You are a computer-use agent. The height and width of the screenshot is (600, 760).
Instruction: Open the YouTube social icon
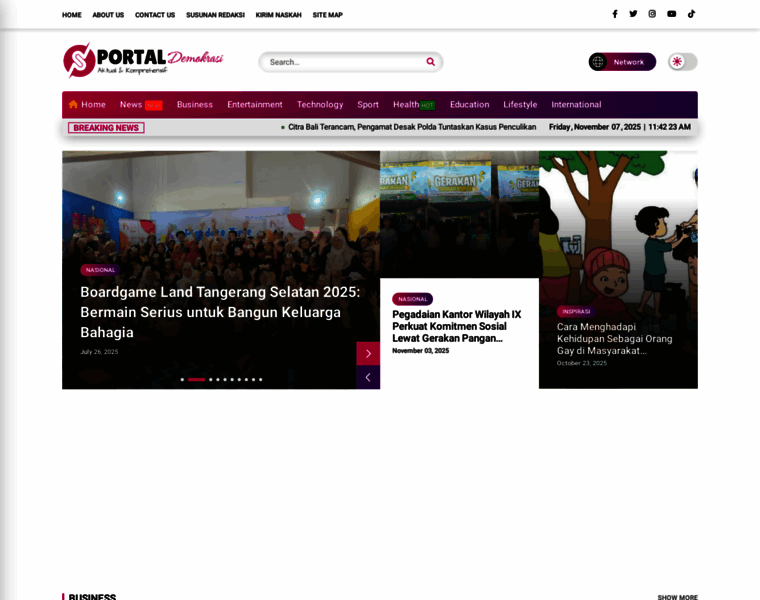(671, 14)
